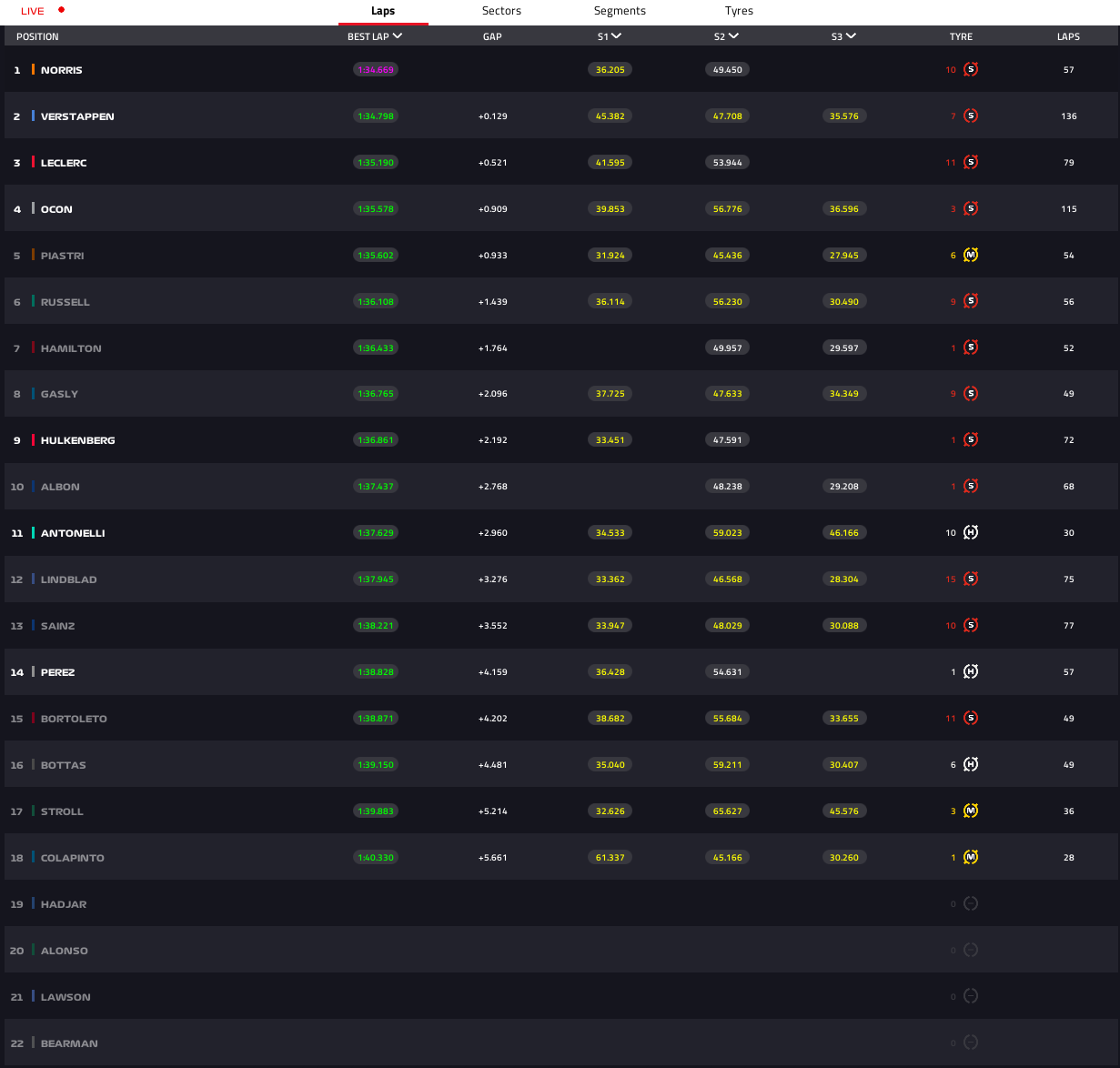The width and height of the screenshot is (1120, 1068).
Task: Open the S2 column dropdown
Action: [x=734, y=36]
